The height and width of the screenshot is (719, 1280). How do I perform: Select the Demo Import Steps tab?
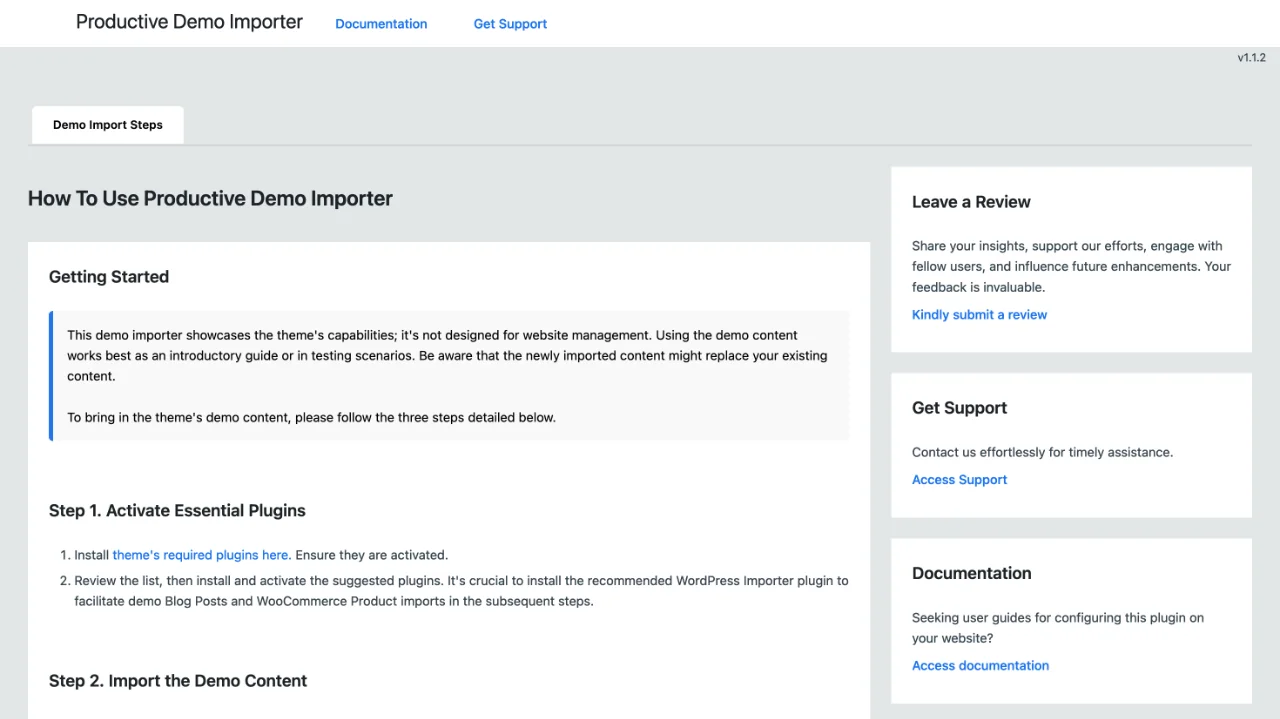(108, 125)
